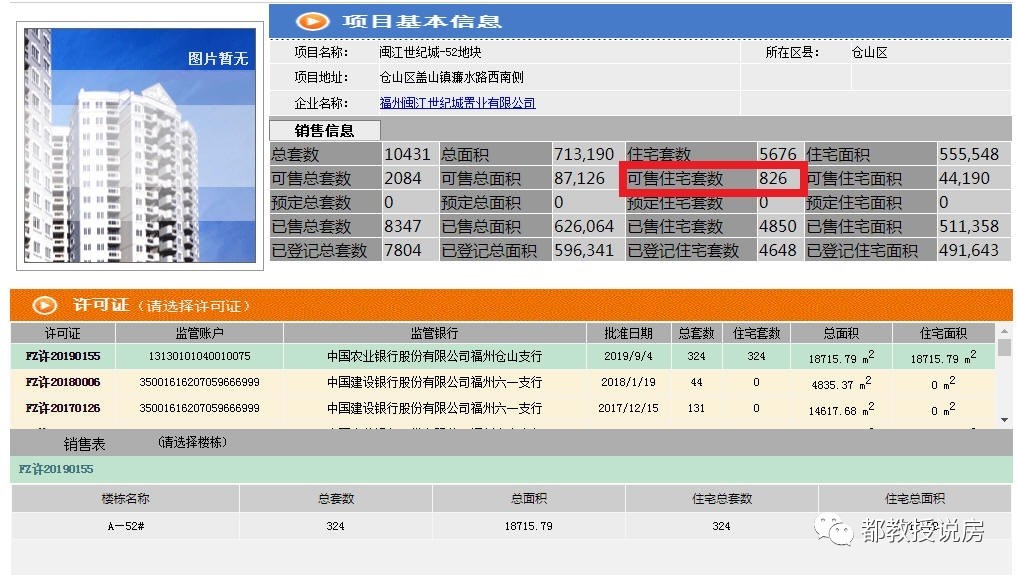Screen dimensions: 1018x575
Task: Click the sales table 总面积 value 18715.79
Action: click(x=528, y=526)
